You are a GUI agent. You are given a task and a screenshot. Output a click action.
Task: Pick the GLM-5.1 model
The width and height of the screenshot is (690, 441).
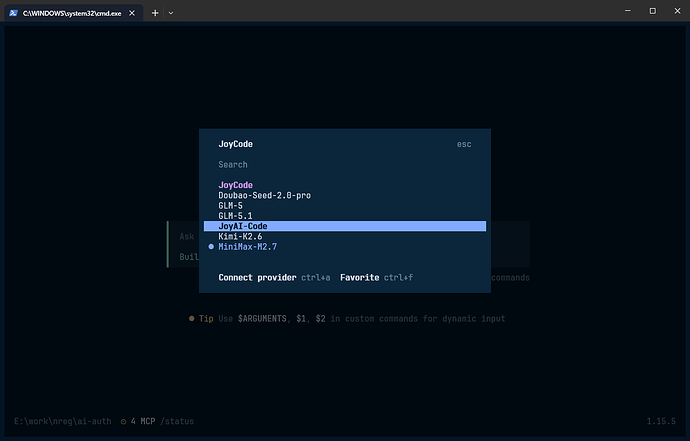[x=345, y=216]
